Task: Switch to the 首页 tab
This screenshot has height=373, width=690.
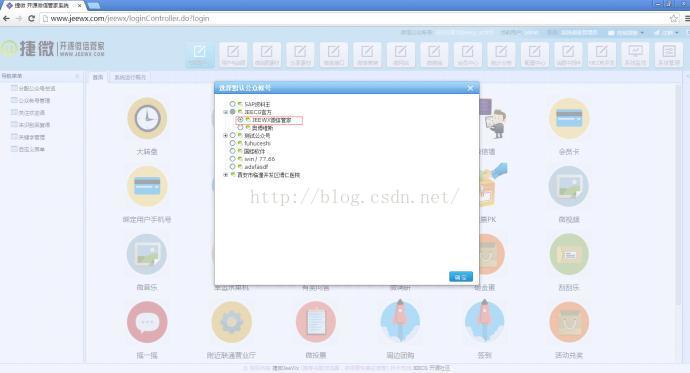Action: pyautogui.click(x=98, y=77)
